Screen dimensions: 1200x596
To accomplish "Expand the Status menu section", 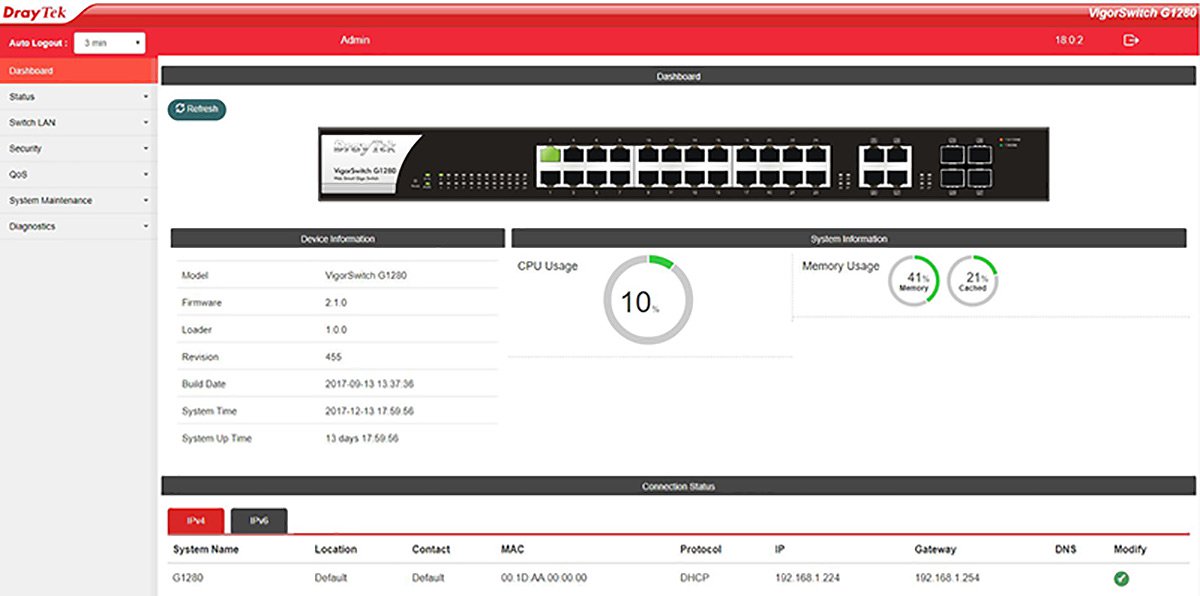I will (78, 97).
